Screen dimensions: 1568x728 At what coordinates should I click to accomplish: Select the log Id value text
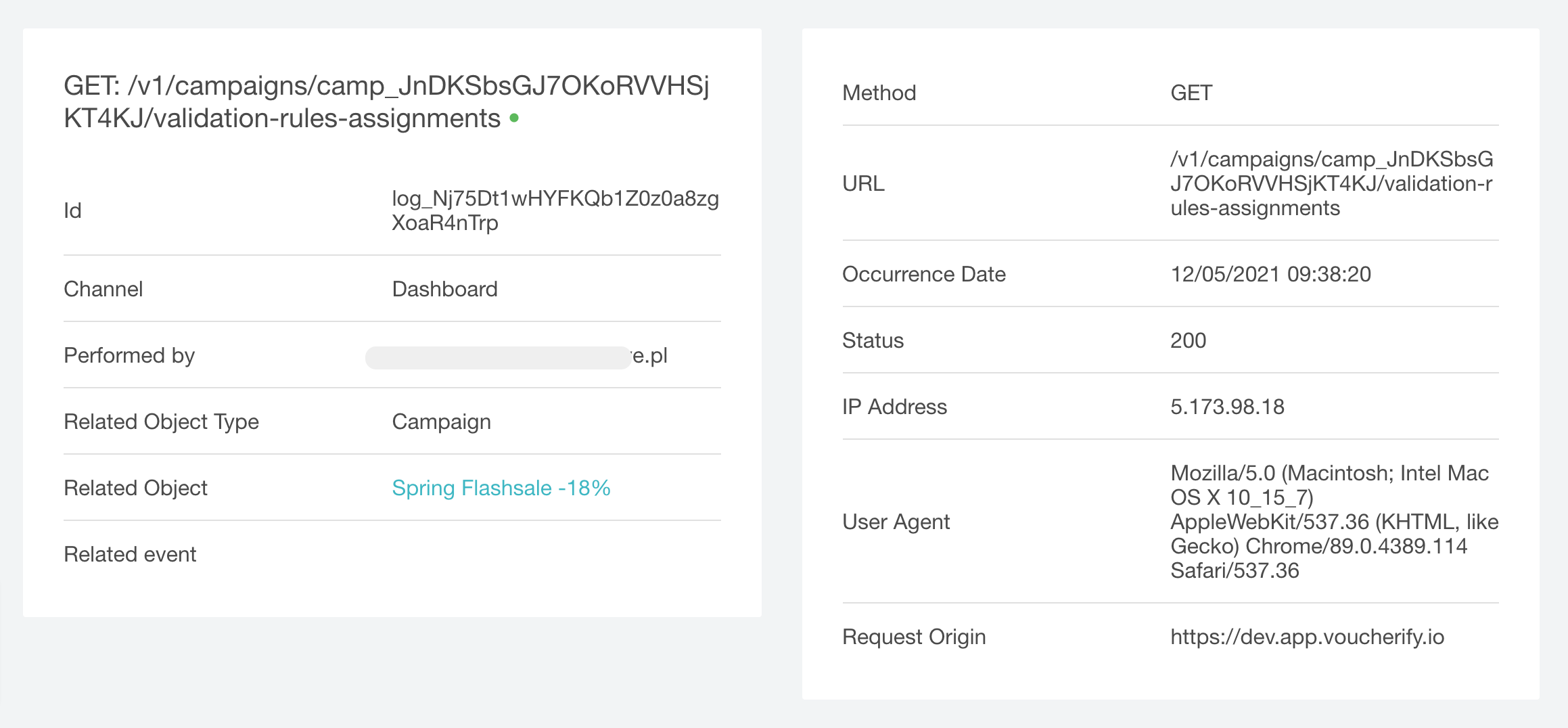click(555, 210)
